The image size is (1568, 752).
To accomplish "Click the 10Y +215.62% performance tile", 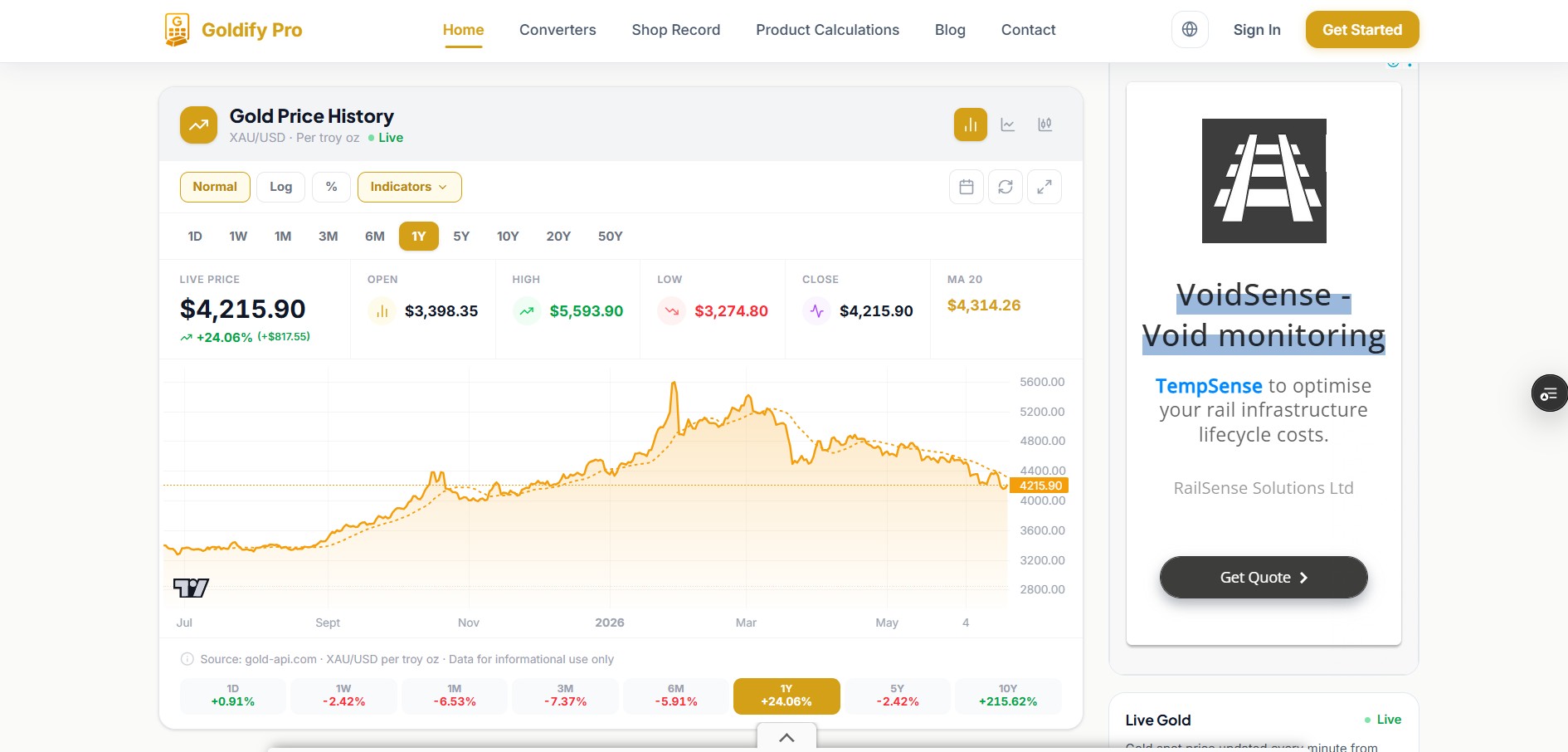I will pos(1008,696).
